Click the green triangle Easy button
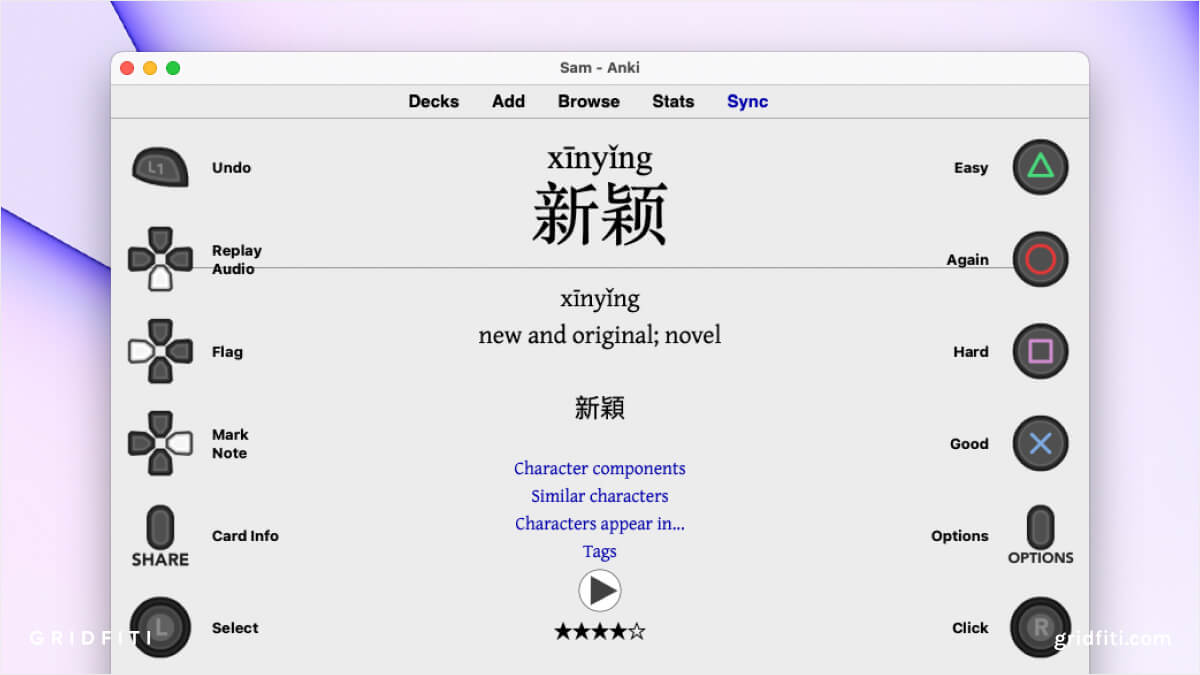1200x675 pixels. click(x=1041, y=167)
